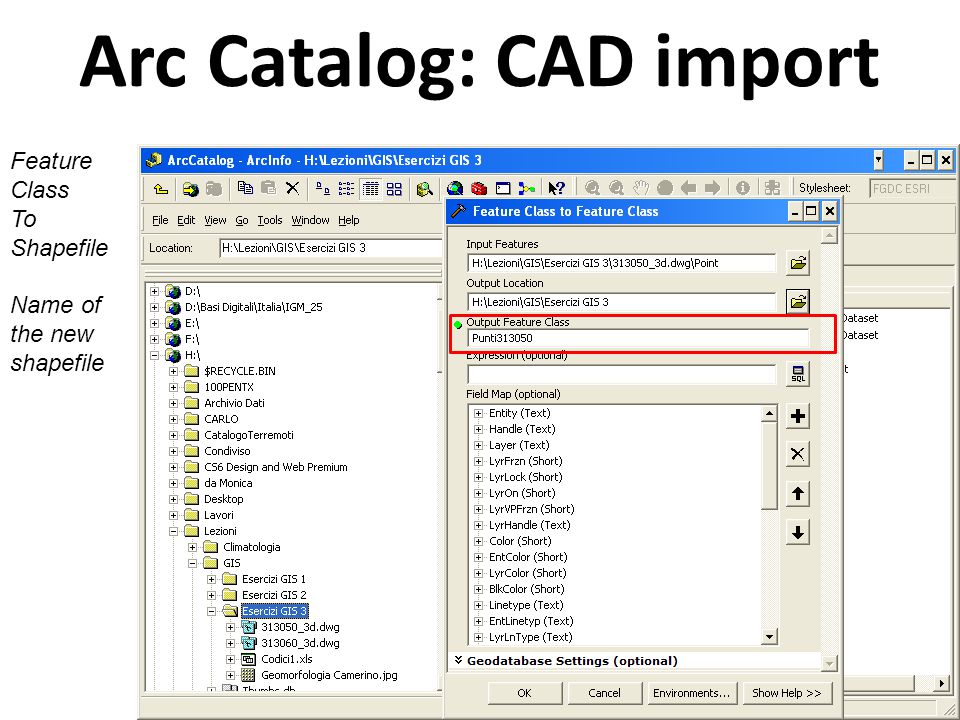Open the Window menu

click(x=310, y=220)
